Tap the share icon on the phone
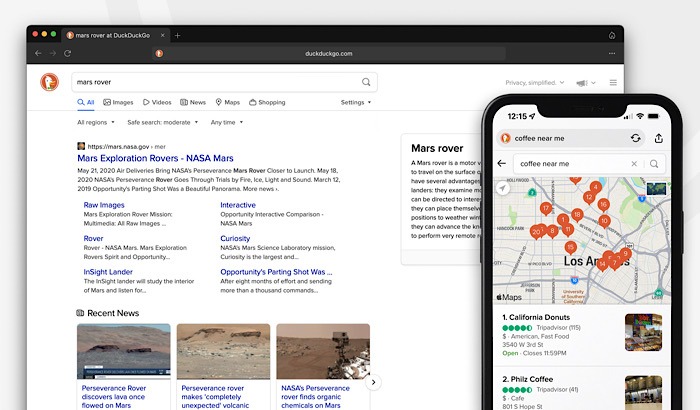The image size is (700, 410). pyautogui.click(x=658, y=138)
